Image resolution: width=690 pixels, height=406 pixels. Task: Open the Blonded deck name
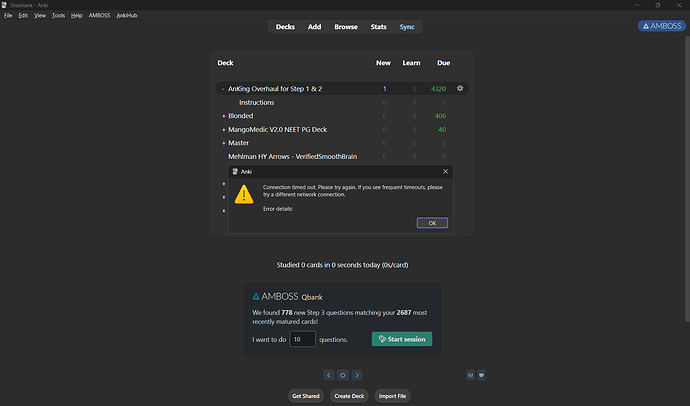[241, 116]
